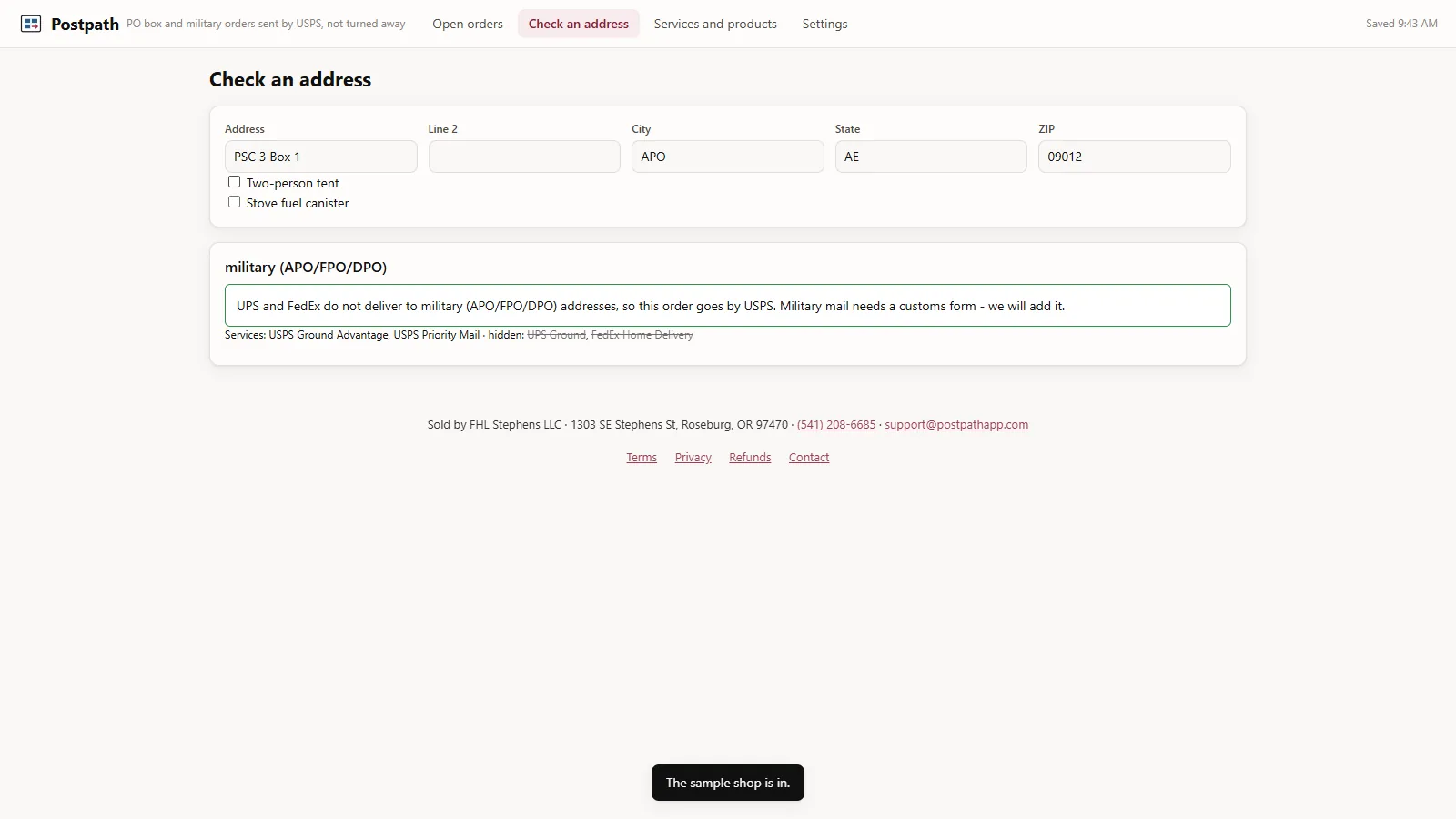Edit the City field containing APO
1456x819 pixels.
click(x=727, y=157)
